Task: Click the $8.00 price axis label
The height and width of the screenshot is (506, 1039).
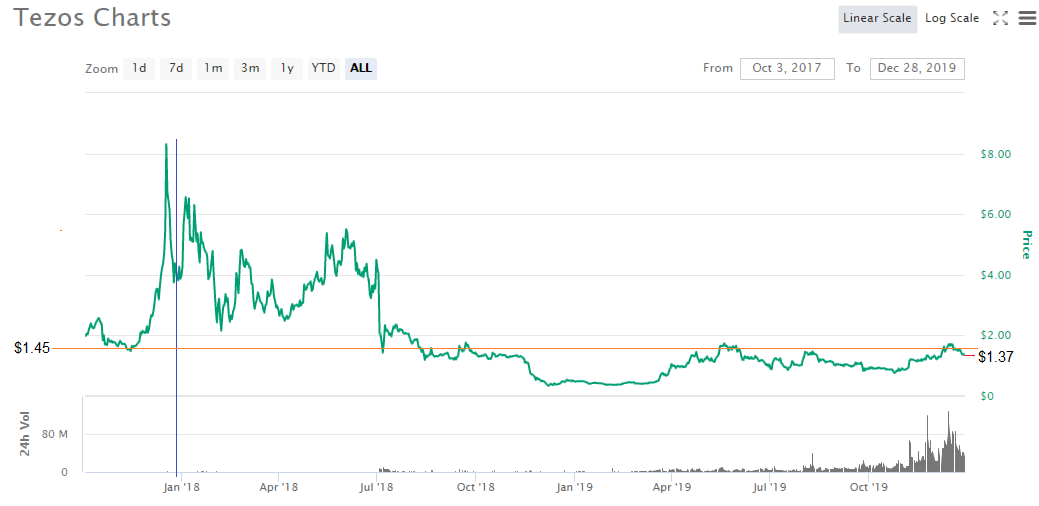Action: [995, 154]
